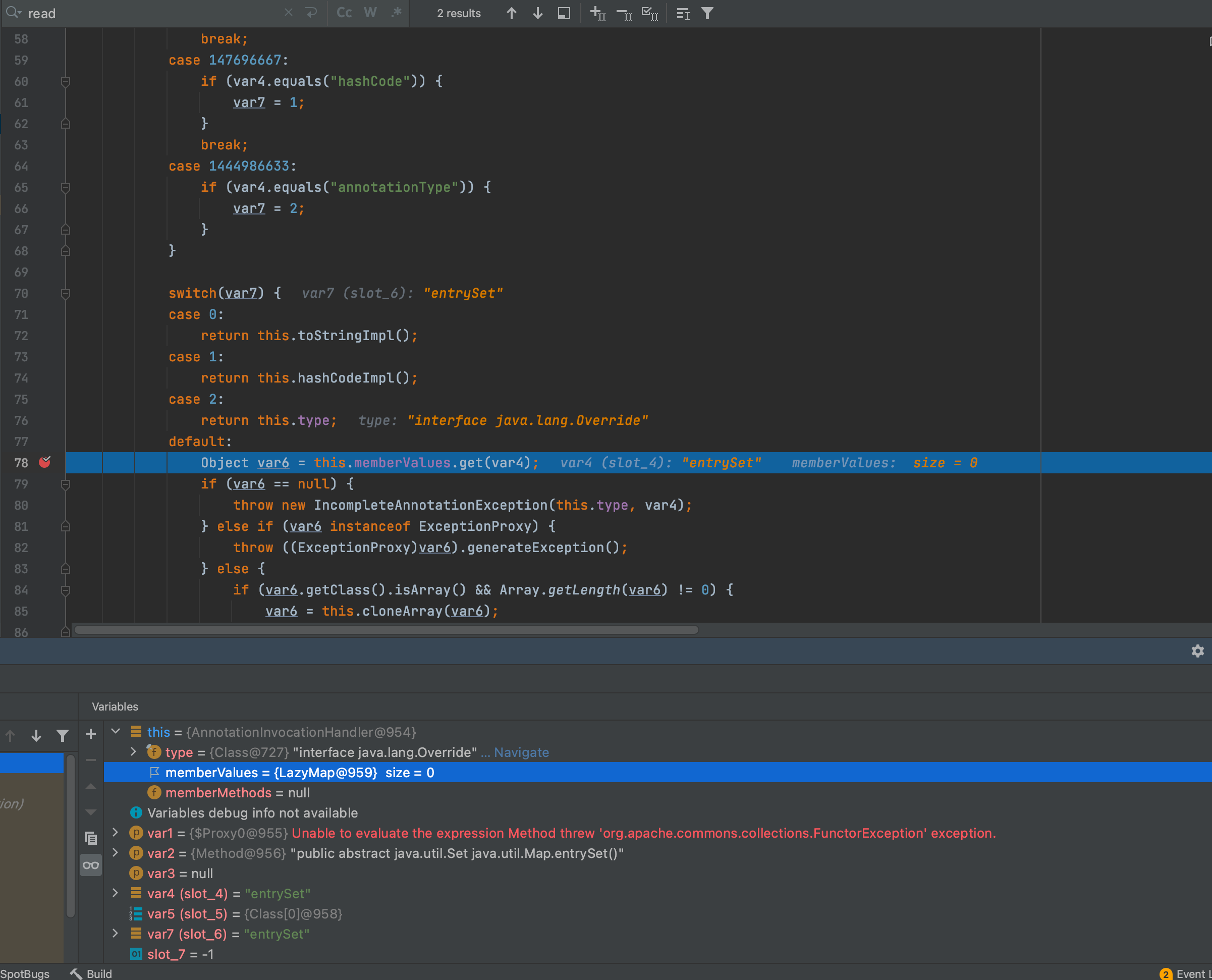Collapse the 'this' variable node
The height and width of the screenshot is (980, 1212).
coord(116,732)
